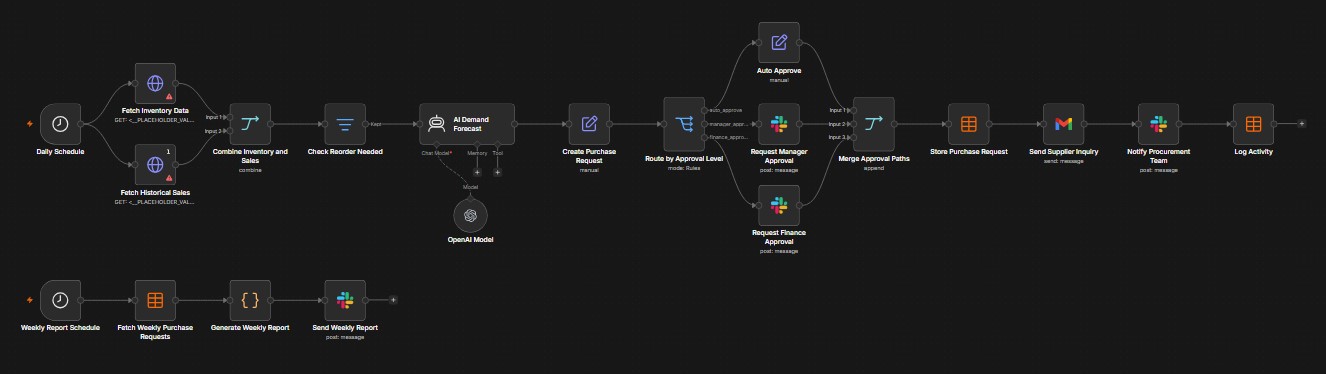
Task: Open the Check Reorder Needed filter node
Action: (x=345, y=124)
